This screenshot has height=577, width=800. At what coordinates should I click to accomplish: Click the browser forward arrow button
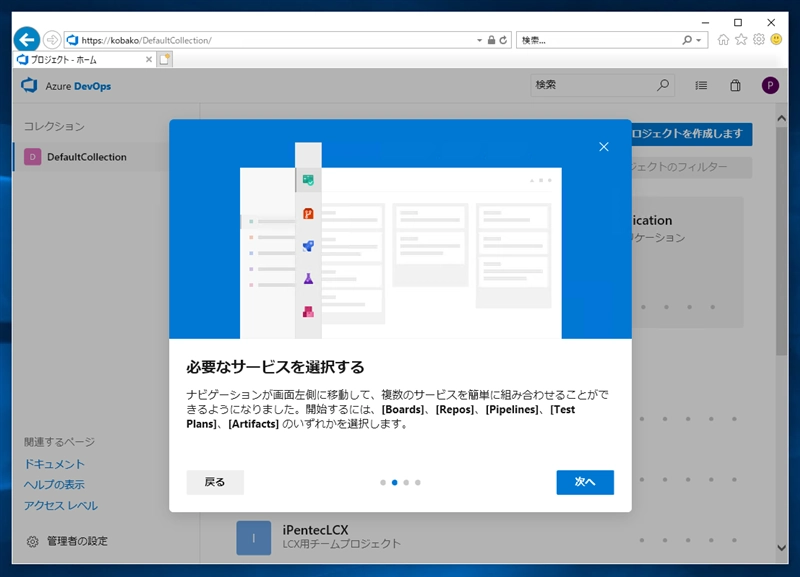coord(52,39)
